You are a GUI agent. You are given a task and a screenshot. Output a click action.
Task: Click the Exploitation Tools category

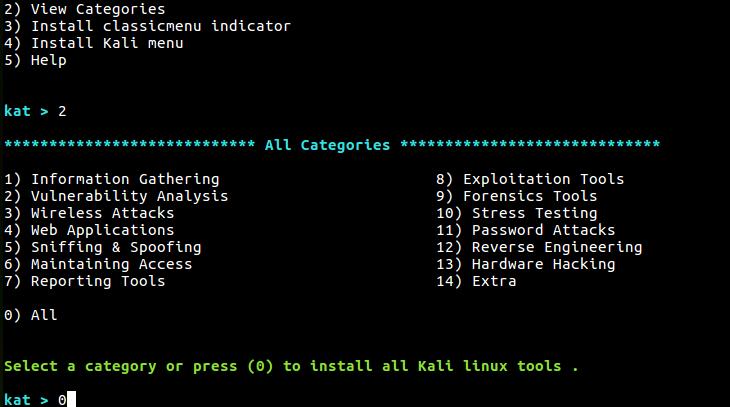[530, 179]
